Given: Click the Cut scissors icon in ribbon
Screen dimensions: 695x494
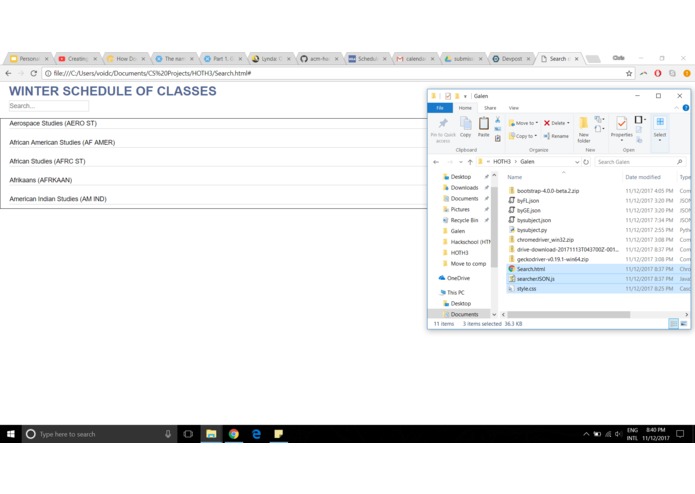Looking at the screenshot, I should tap(498, 120).
